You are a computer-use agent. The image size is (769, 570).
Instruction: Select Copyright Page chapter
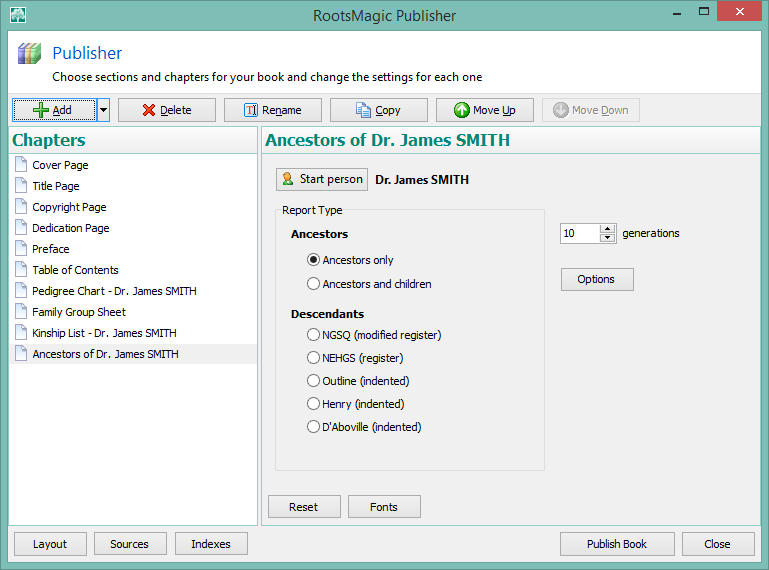tap(133, 207)
